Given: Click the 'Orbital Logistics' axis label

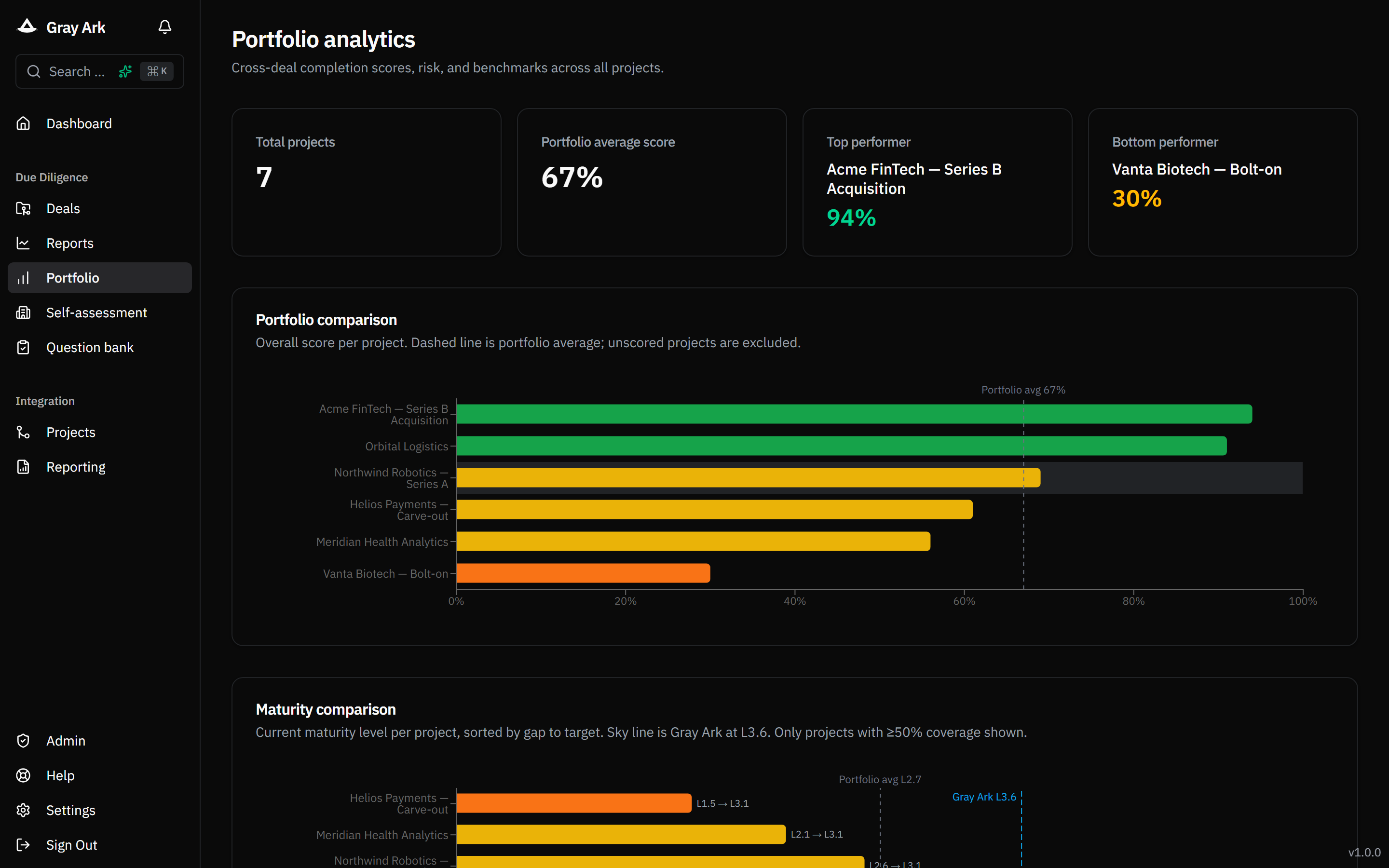Looking at the screenshot, I should tap(407, 447).
